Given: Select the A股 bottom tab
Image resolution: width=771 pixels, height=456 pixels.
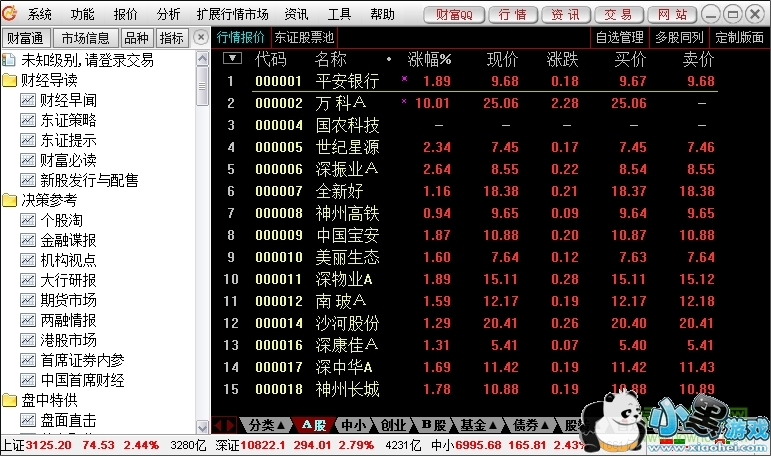Looking at the screenshot, I should [x=314, y=425].
